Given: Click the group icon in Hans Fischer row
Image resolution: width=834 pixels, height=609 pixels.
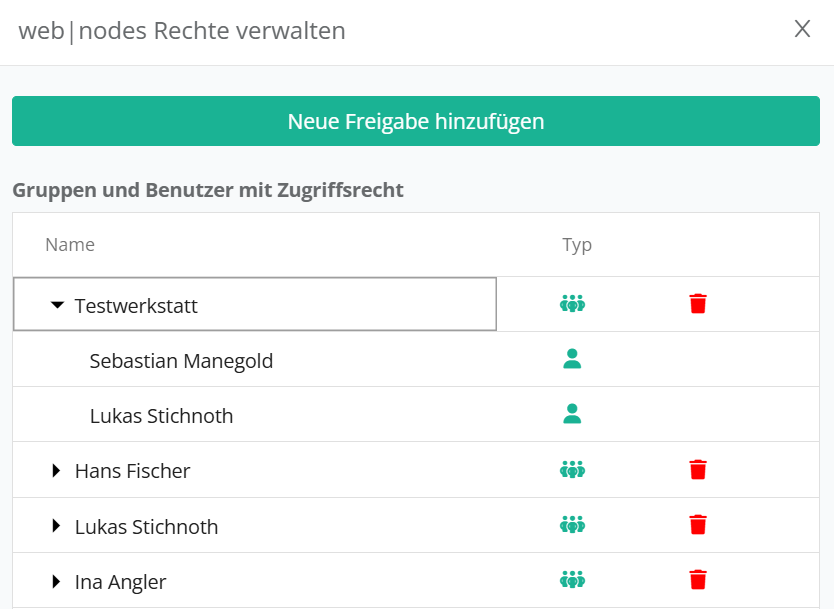Looking at the screenshot, I should tap(572, 470).
